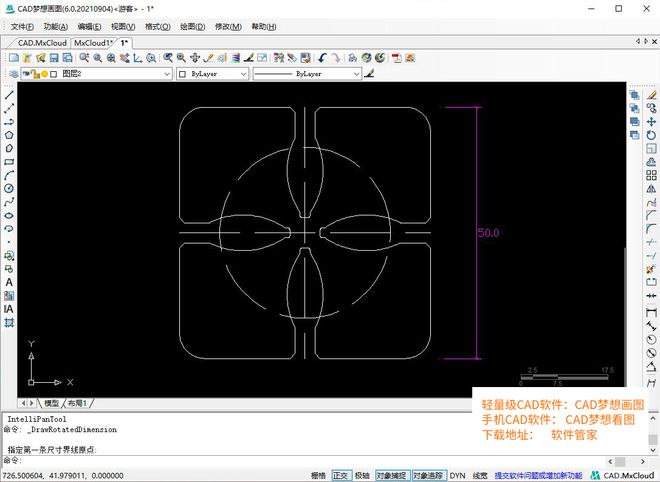Click the layer box white square swatch
The height and width of the screenshot is (482, 660).
(53, 74)
